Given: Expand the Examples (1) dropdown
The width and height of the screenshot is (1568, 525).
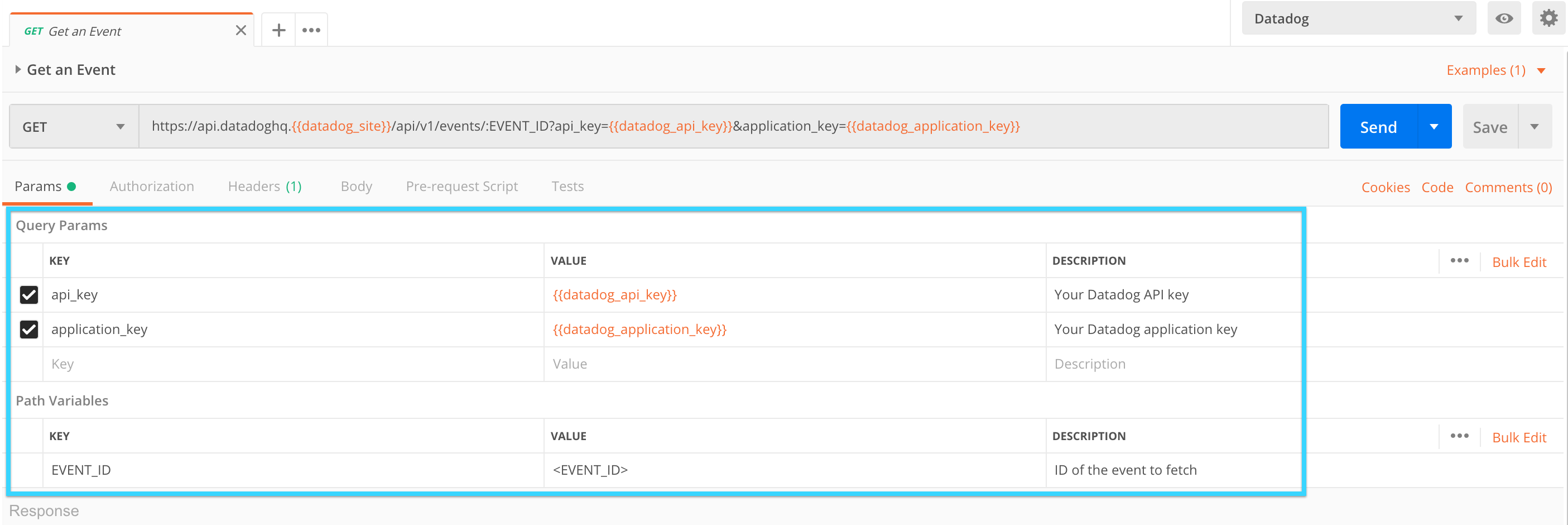Looking at the screenshot, I should [x=1488, y=69].
